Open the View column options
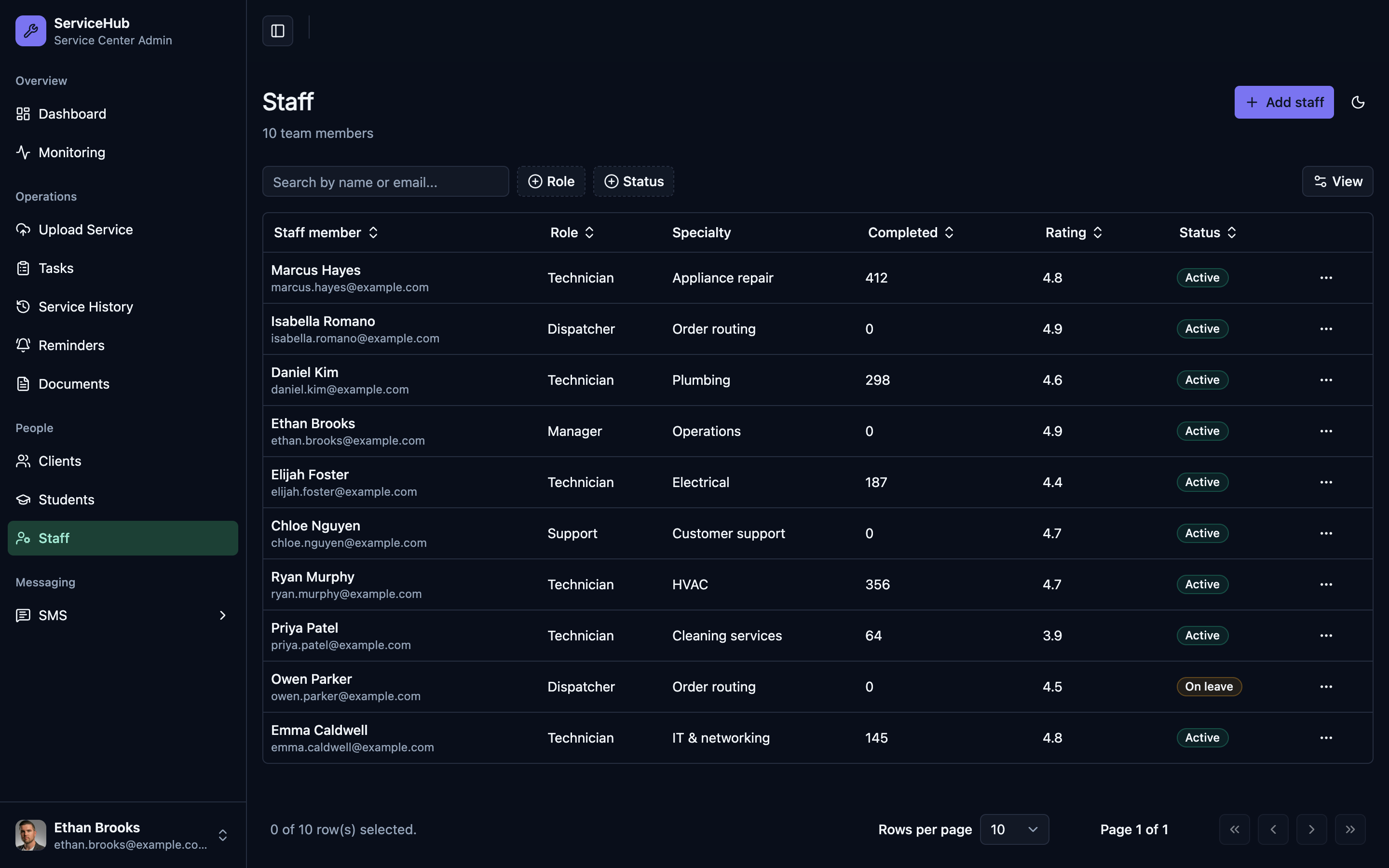 pos(1337,181)
